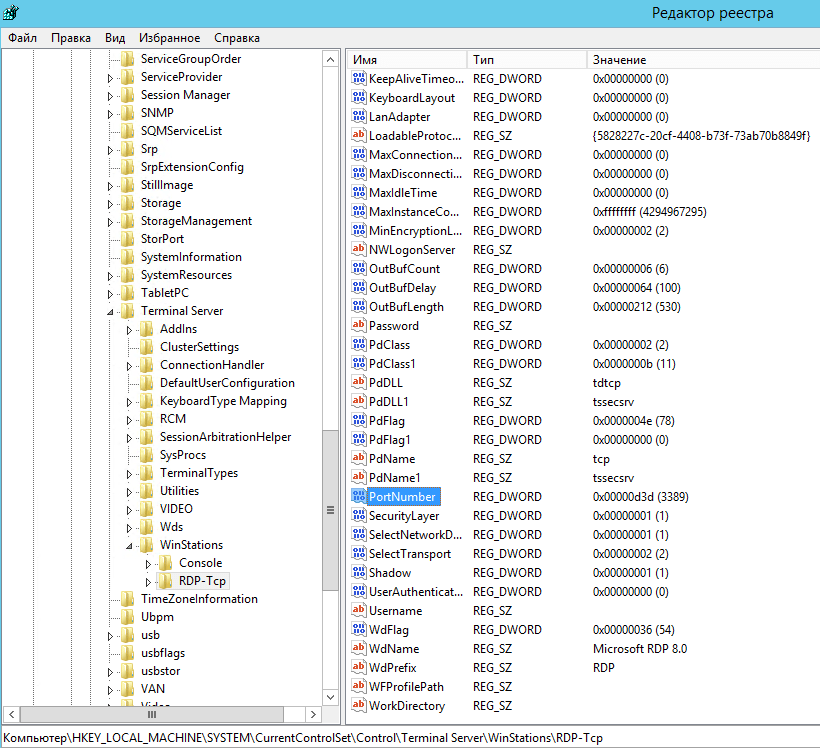The height and width of the screenshot is (748, 820).
Task: Select the RDP-Tcp folder icon
Action: 166,581
